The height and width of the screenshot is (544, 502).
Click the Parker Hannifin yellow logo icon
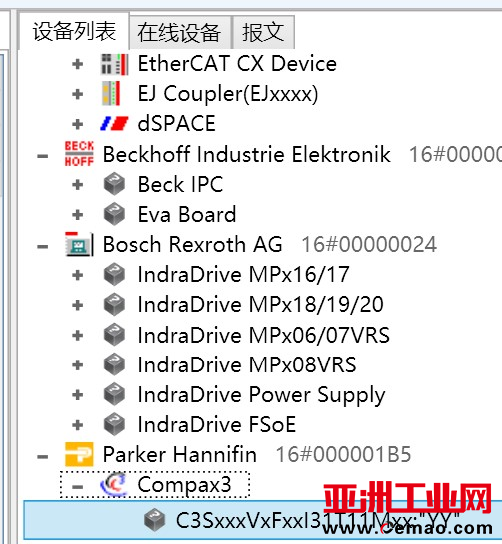coord(79,454)
